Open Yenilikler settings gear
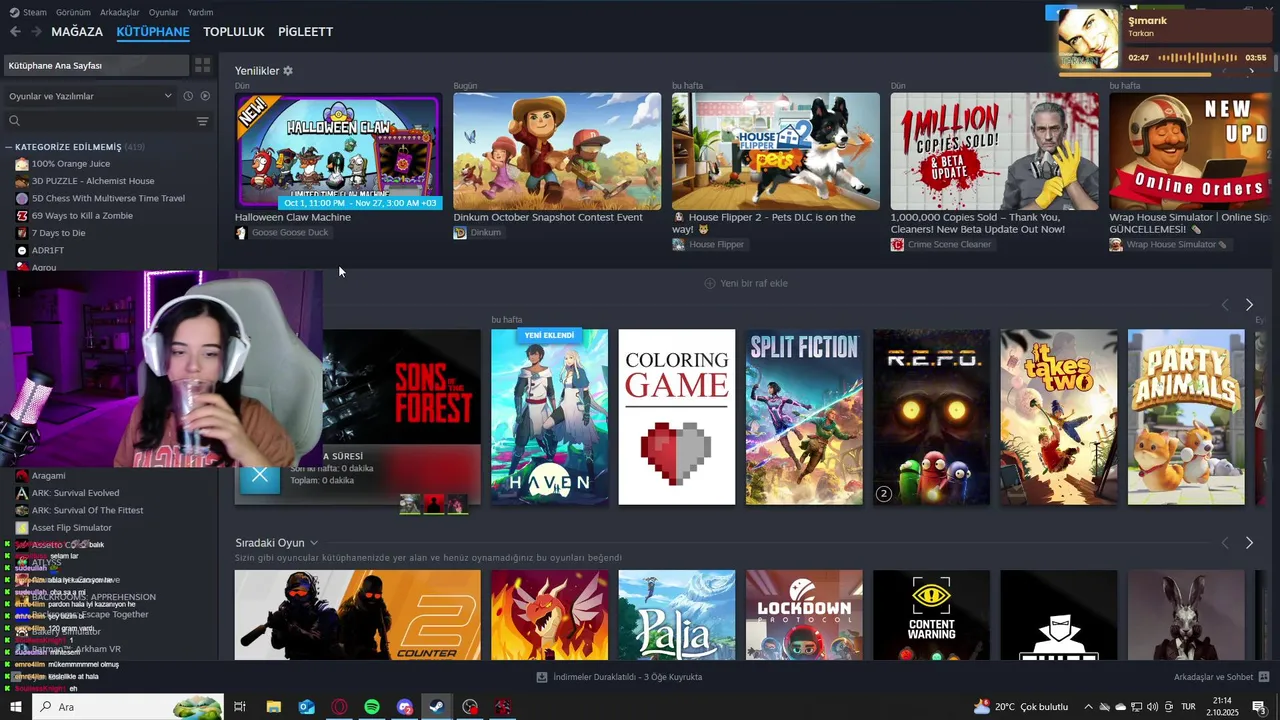1280x720 pixels. [288, 71]
